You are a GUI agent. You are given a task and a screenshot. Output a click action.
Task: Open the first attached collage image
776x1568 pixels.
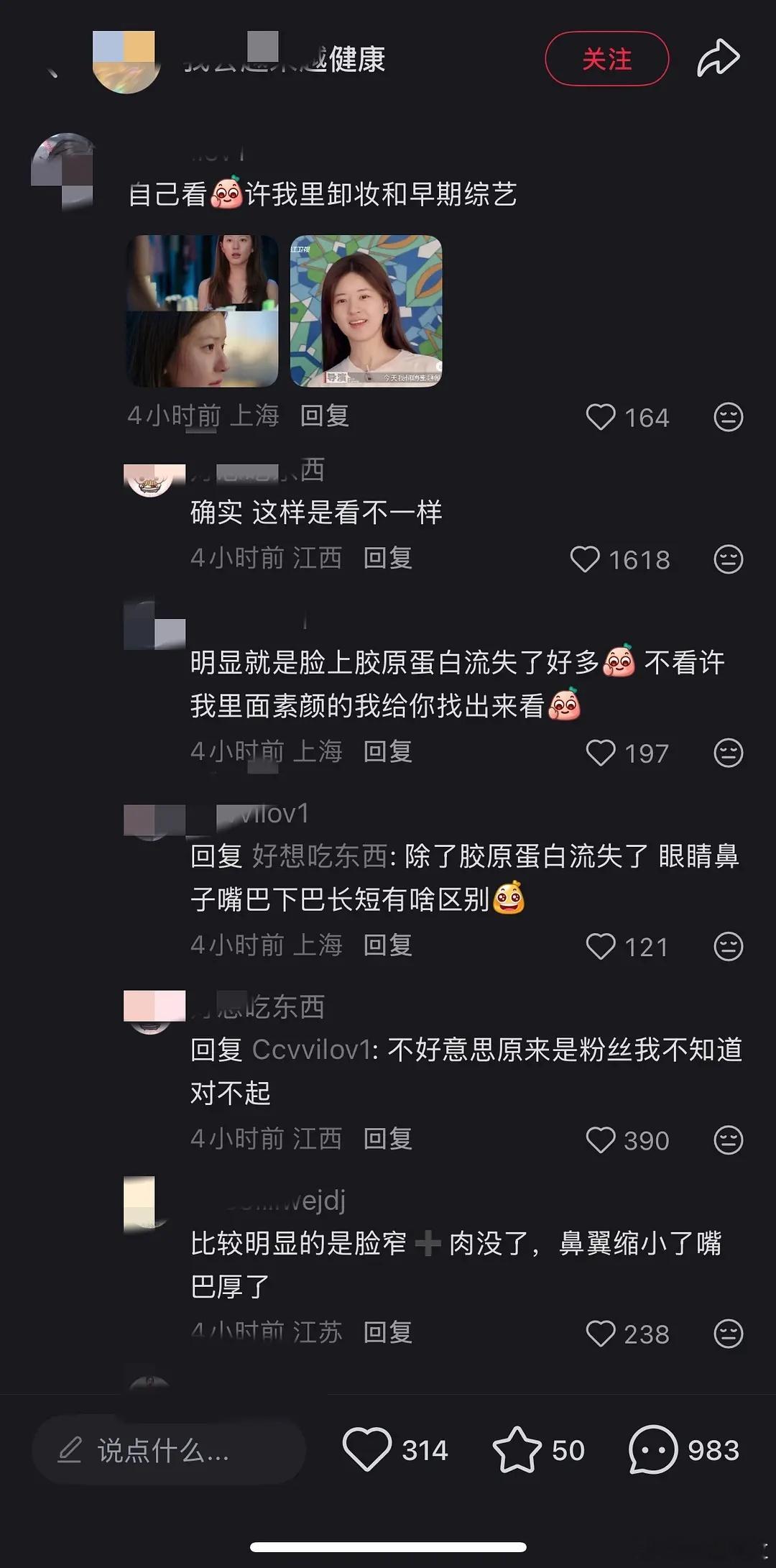point(203,311)
